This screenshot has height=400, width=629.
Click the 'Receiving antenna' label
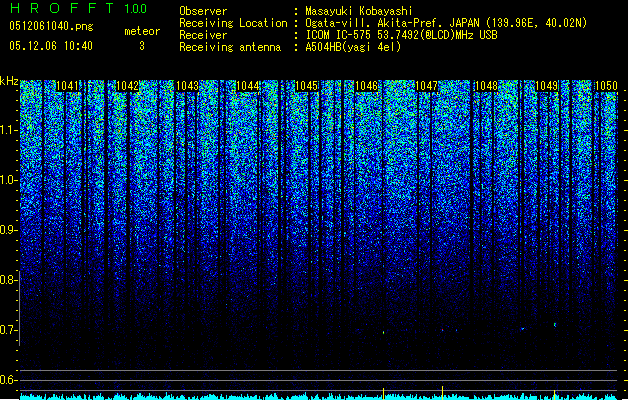coord(230,47)
